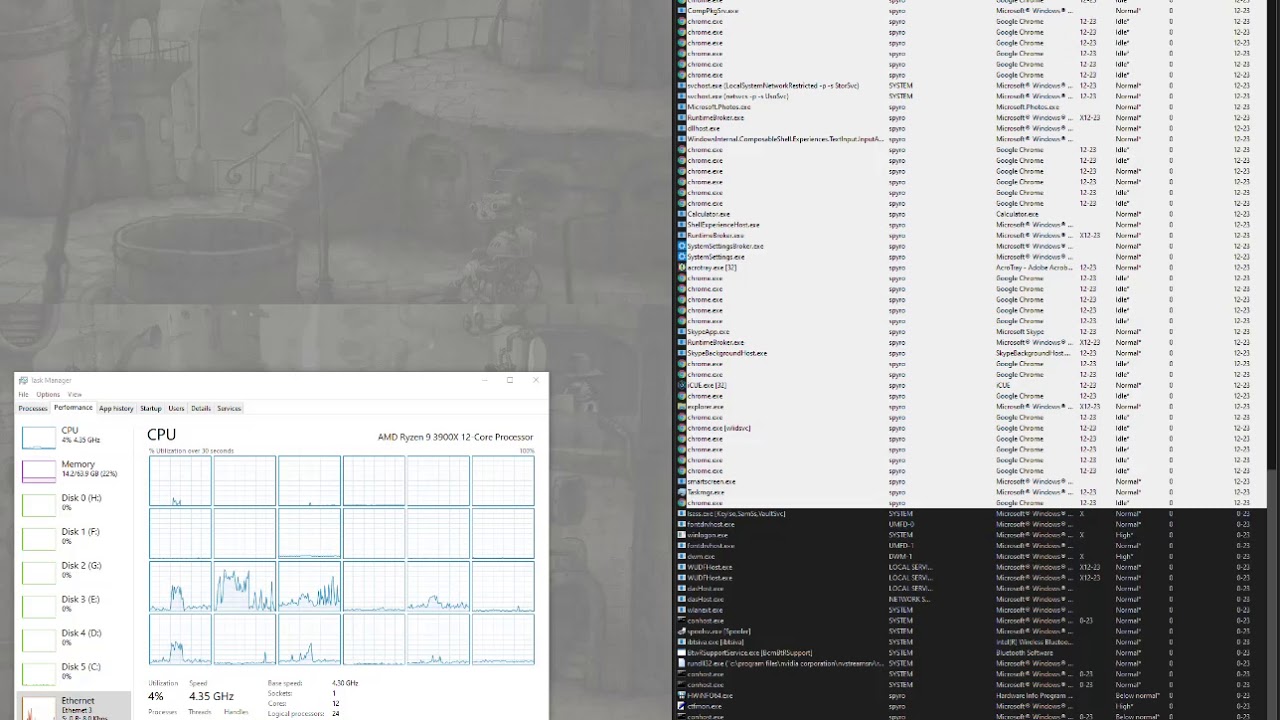Select the Disk 2 (G:) graph thumbnail
The height and width of the screenshot is (720, 1280).
pos(39,572)
